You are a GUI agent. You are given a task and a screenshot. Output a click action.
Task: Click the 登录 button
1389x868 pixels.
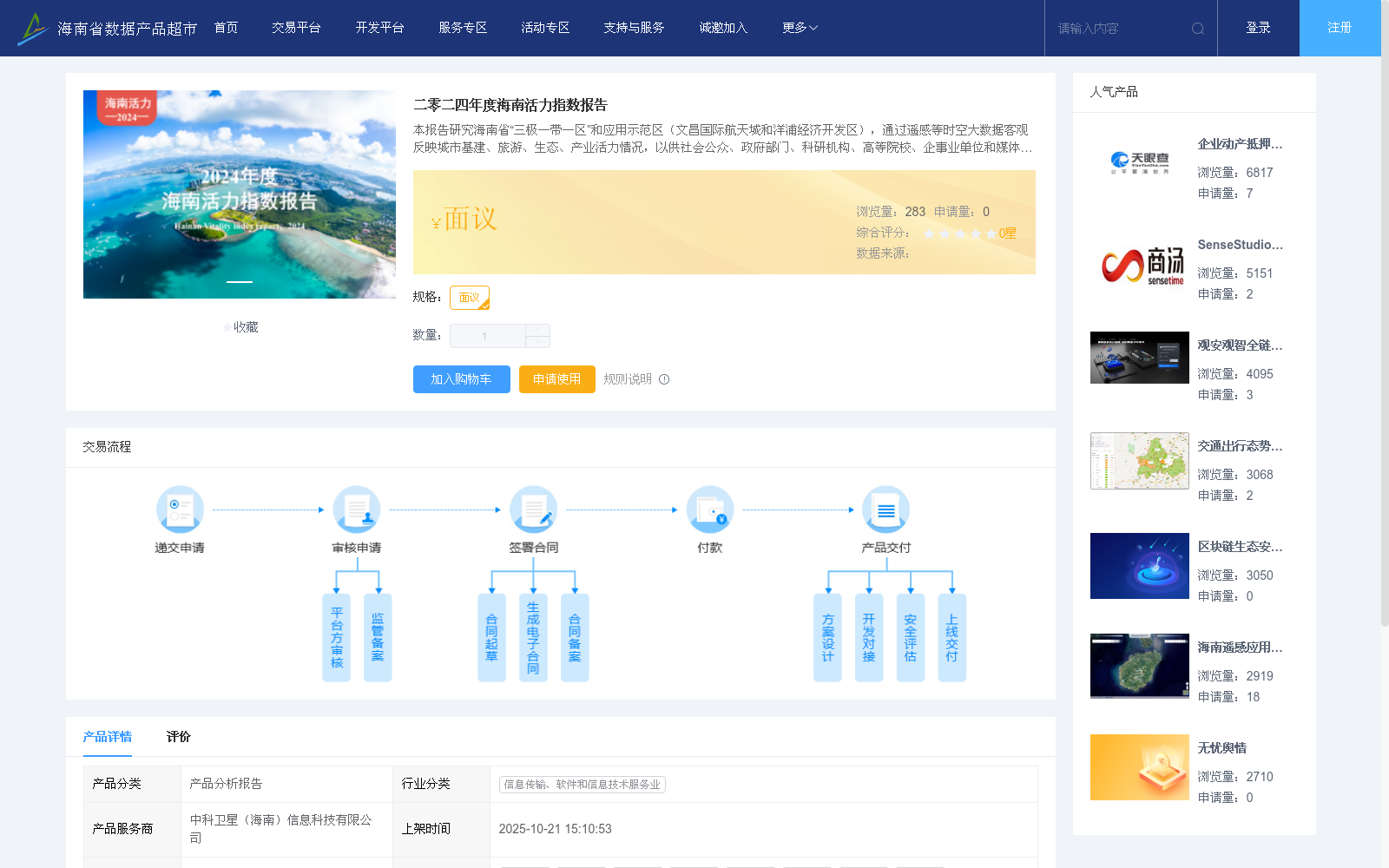click(1259, 28)
